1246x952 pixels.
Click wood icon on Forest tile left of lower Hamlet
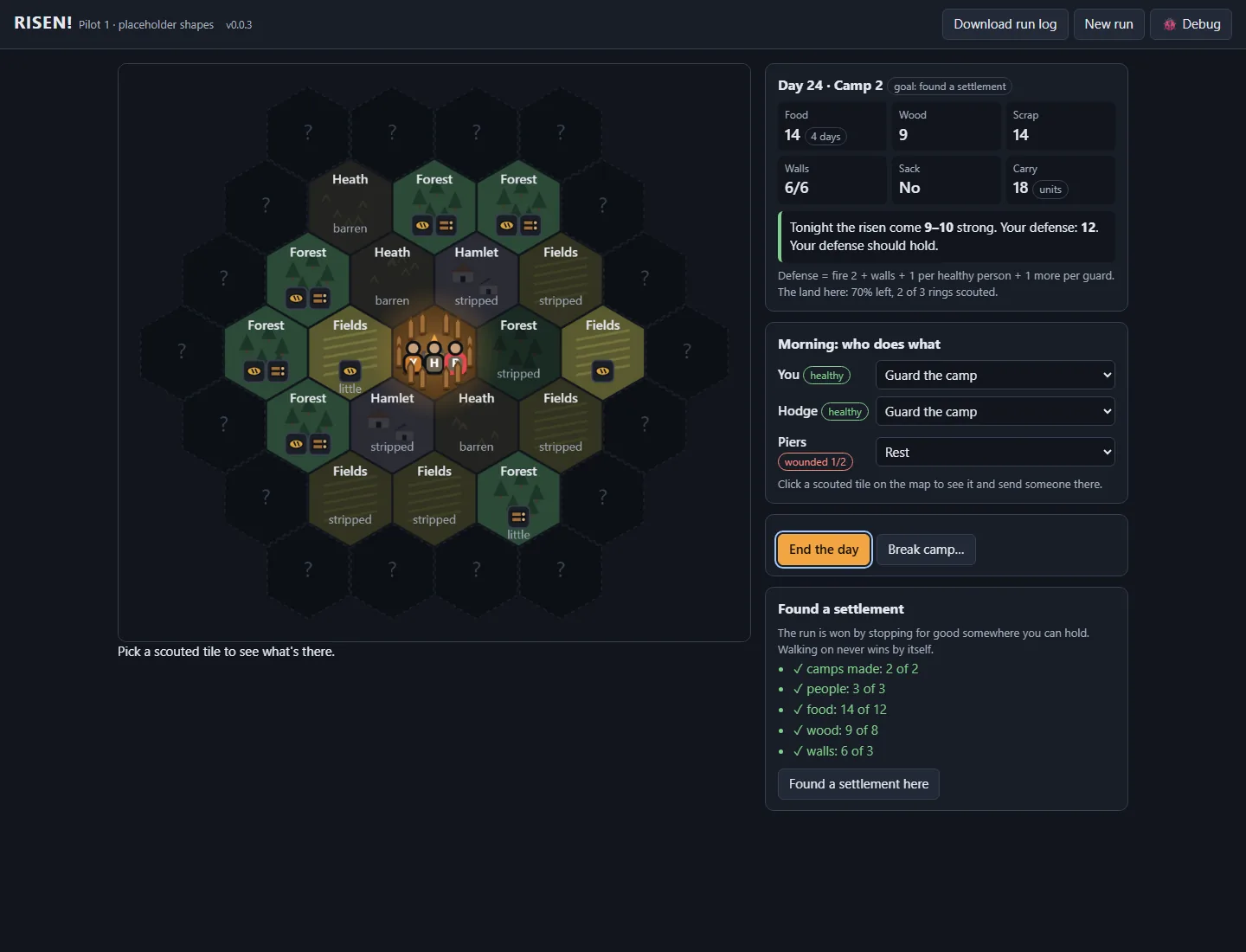point(319,444)
